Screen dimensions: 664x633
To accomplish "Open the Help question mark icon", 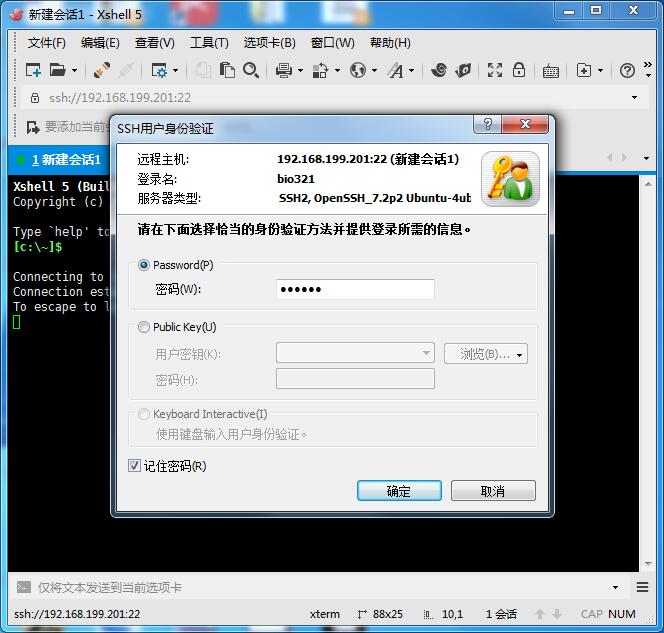I will pos(627,70).
